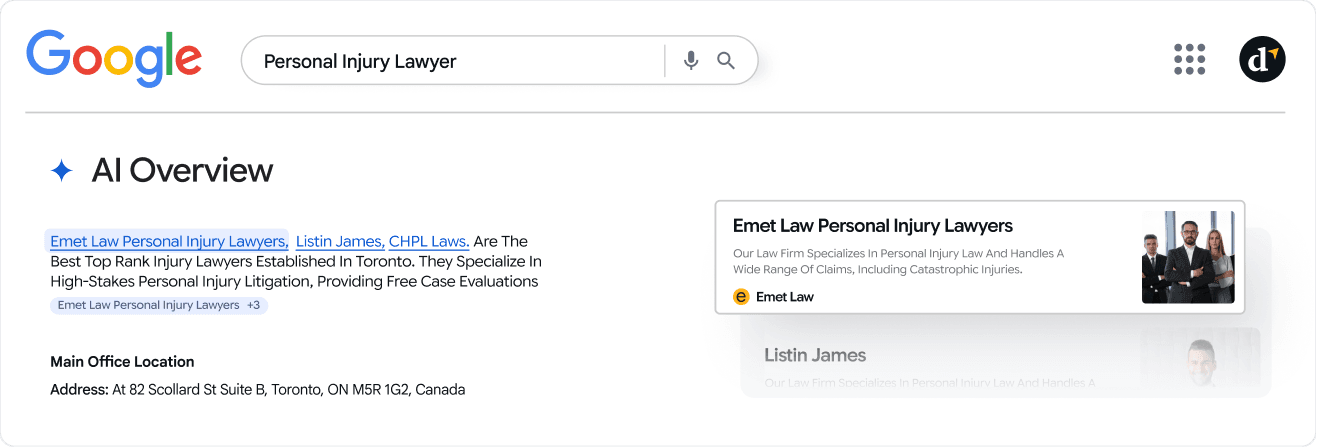Open Emet Law Personal Injury Lawyers link
This screenshot has width=1317, height=447.
pos(169,241)
